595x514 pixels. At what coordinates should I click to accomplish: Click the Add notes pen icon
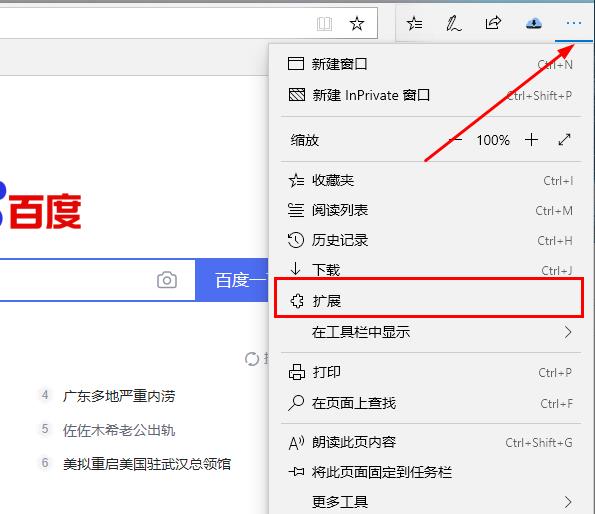click(x=453, y=24)
